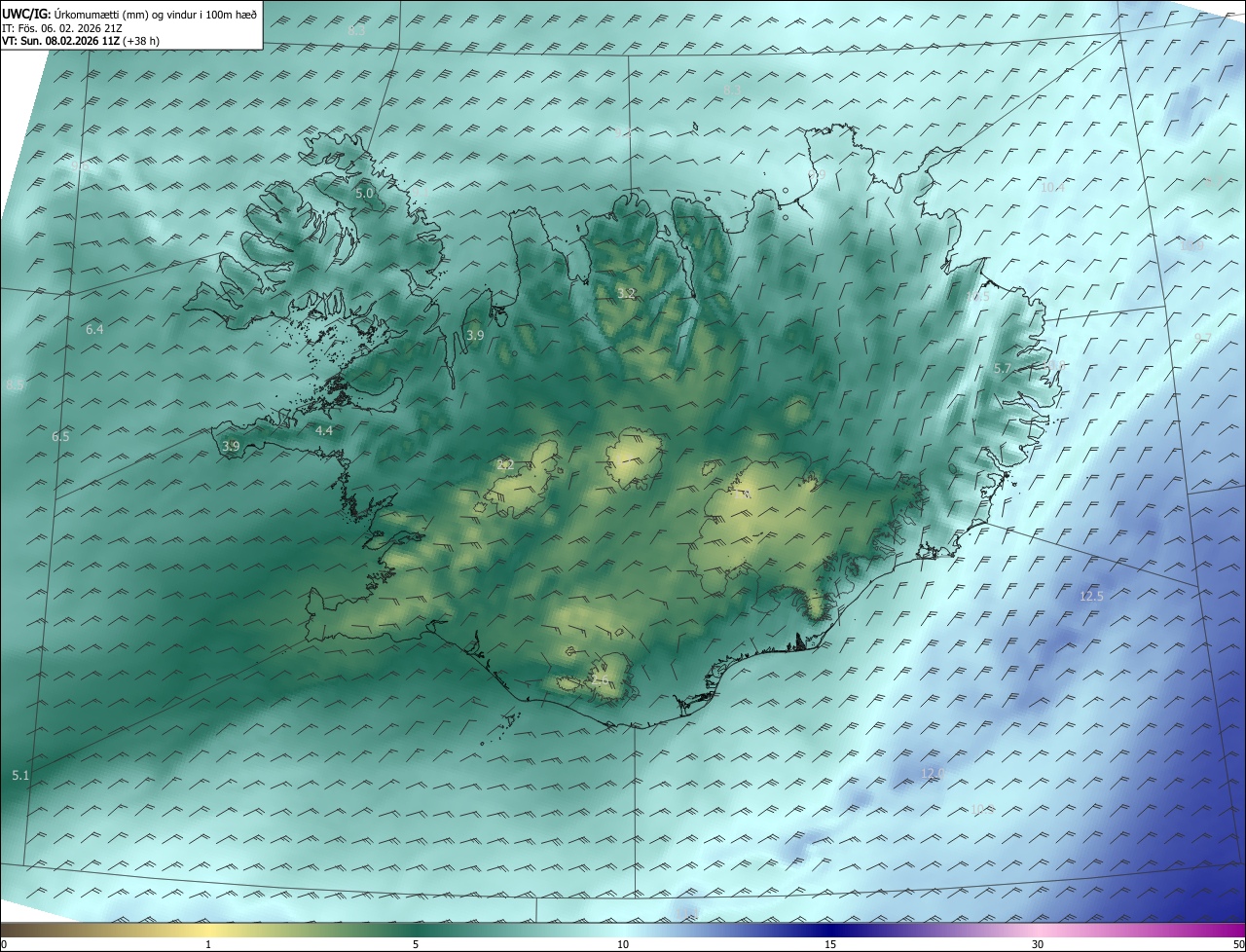
Task: Click the 3.2 value in north Iceland
Action: (x=627, y=294)
